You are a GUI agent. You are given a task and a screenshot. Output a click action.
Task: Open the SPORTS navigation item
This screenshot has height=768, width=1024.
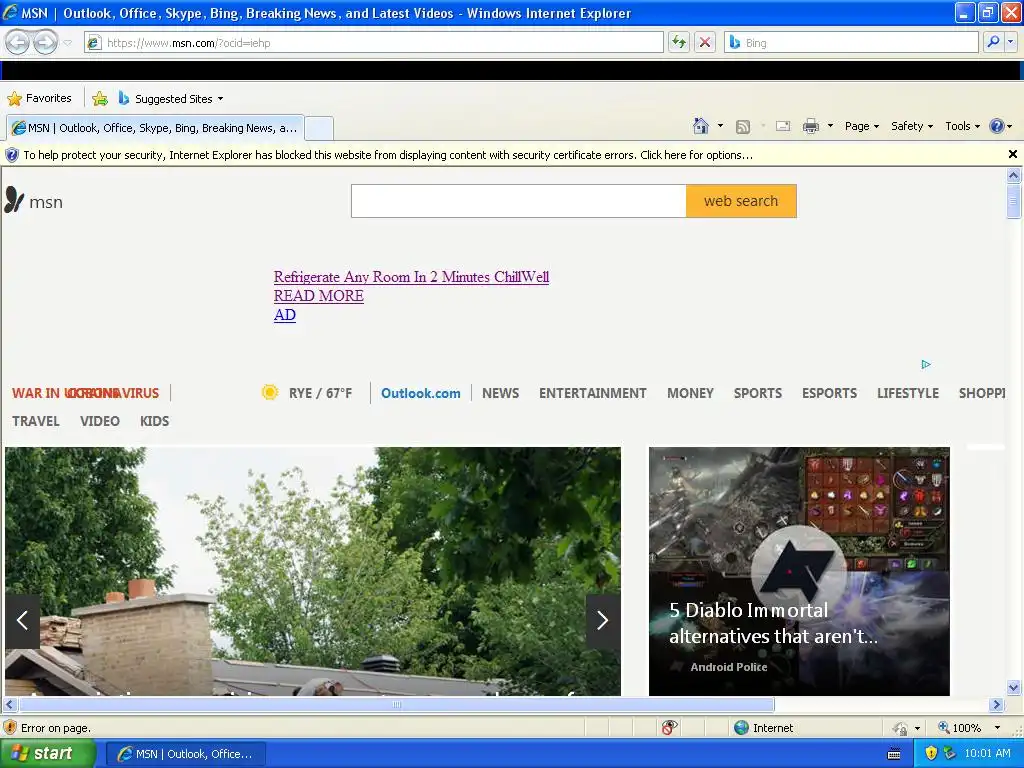[x=758, y=393]
